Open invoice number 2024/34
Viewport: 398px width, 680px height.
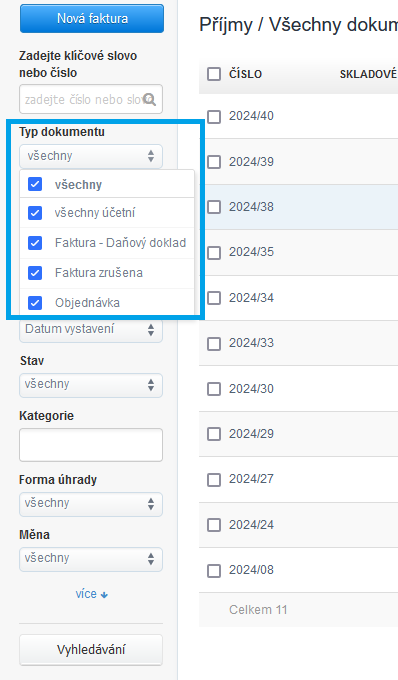pos(251,298)
